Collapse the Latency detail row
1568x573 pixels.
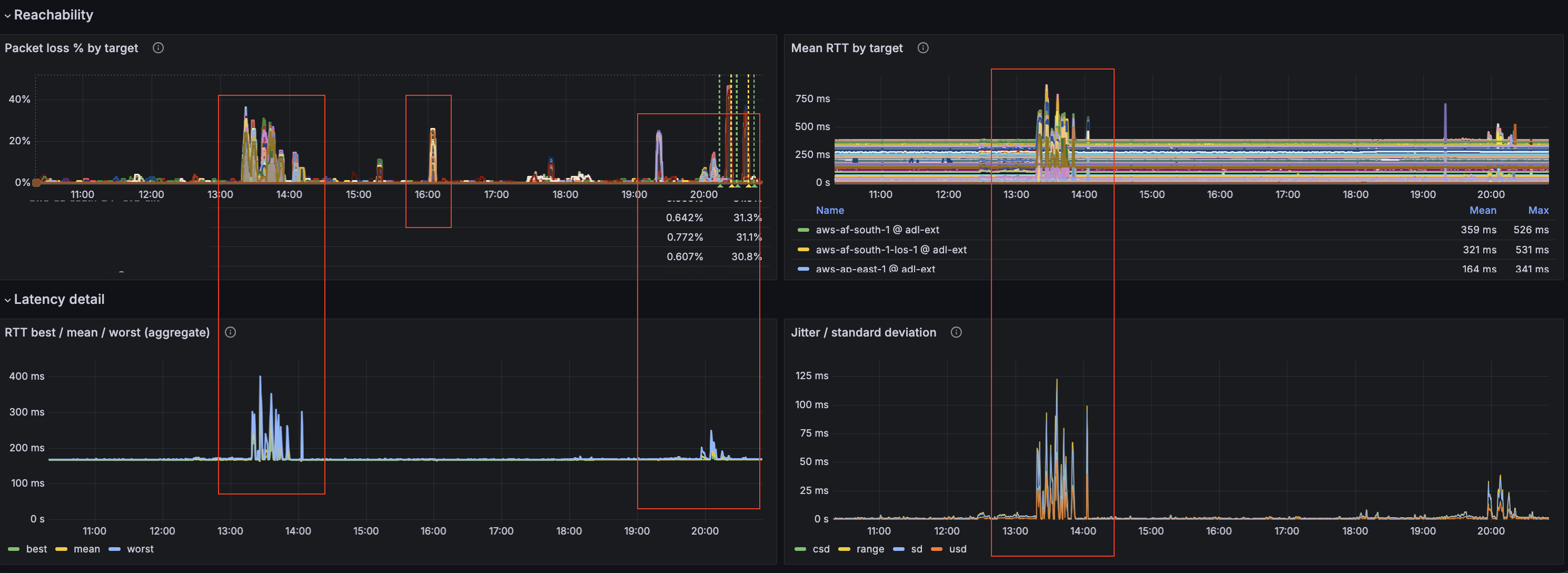55,299
